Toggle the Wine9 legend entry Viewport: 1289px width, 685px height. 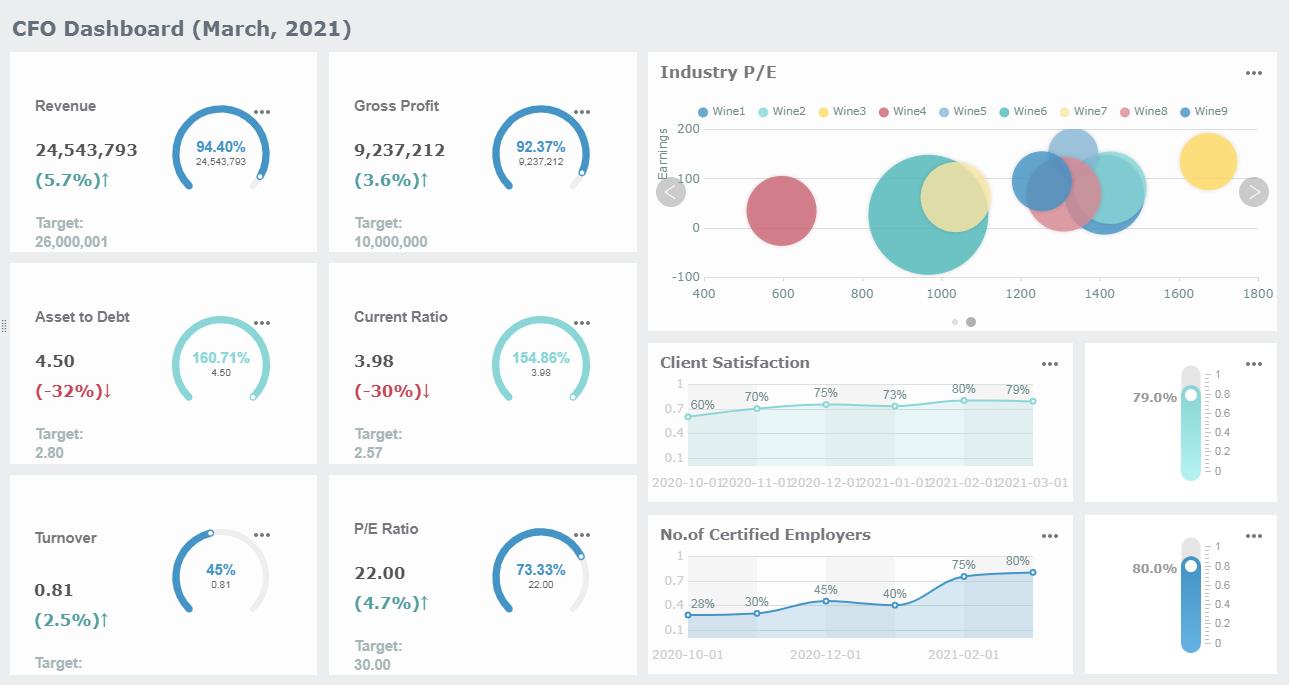tap(1203, 111)
